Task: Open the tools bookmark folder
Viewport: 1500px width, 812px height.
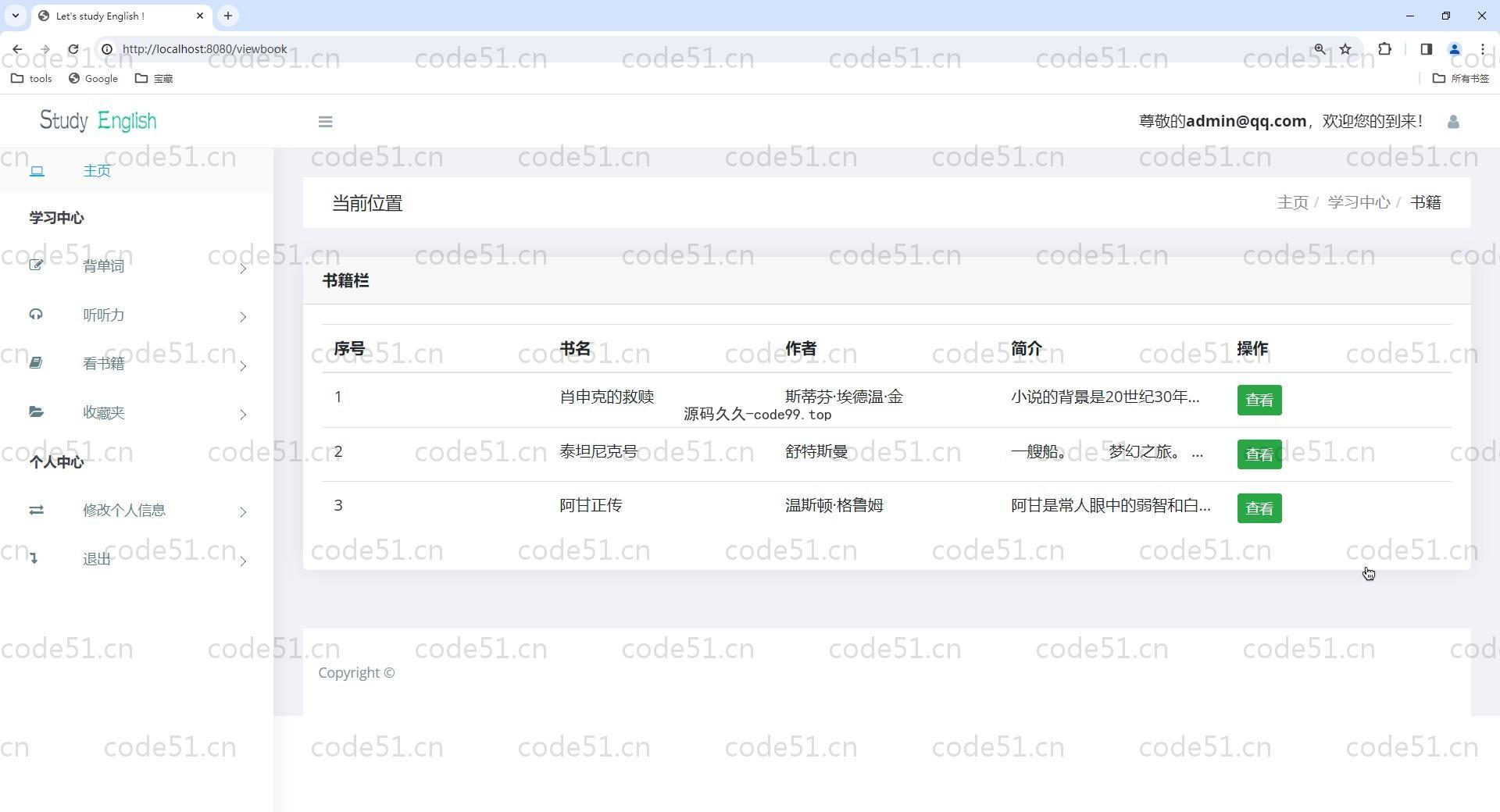Action: coord(32,78)
